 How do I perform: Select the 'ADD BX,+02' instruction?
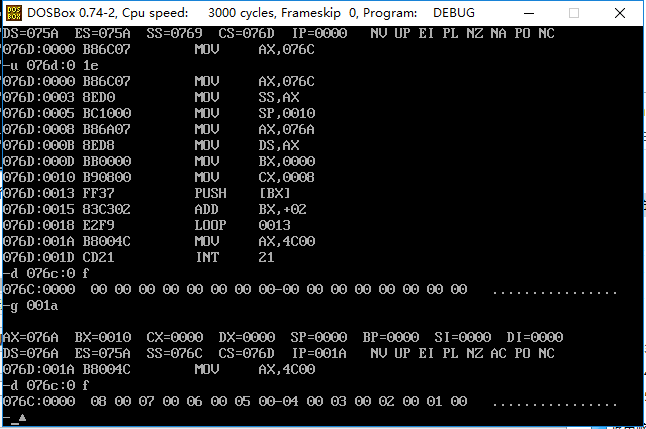click(250, 209)
